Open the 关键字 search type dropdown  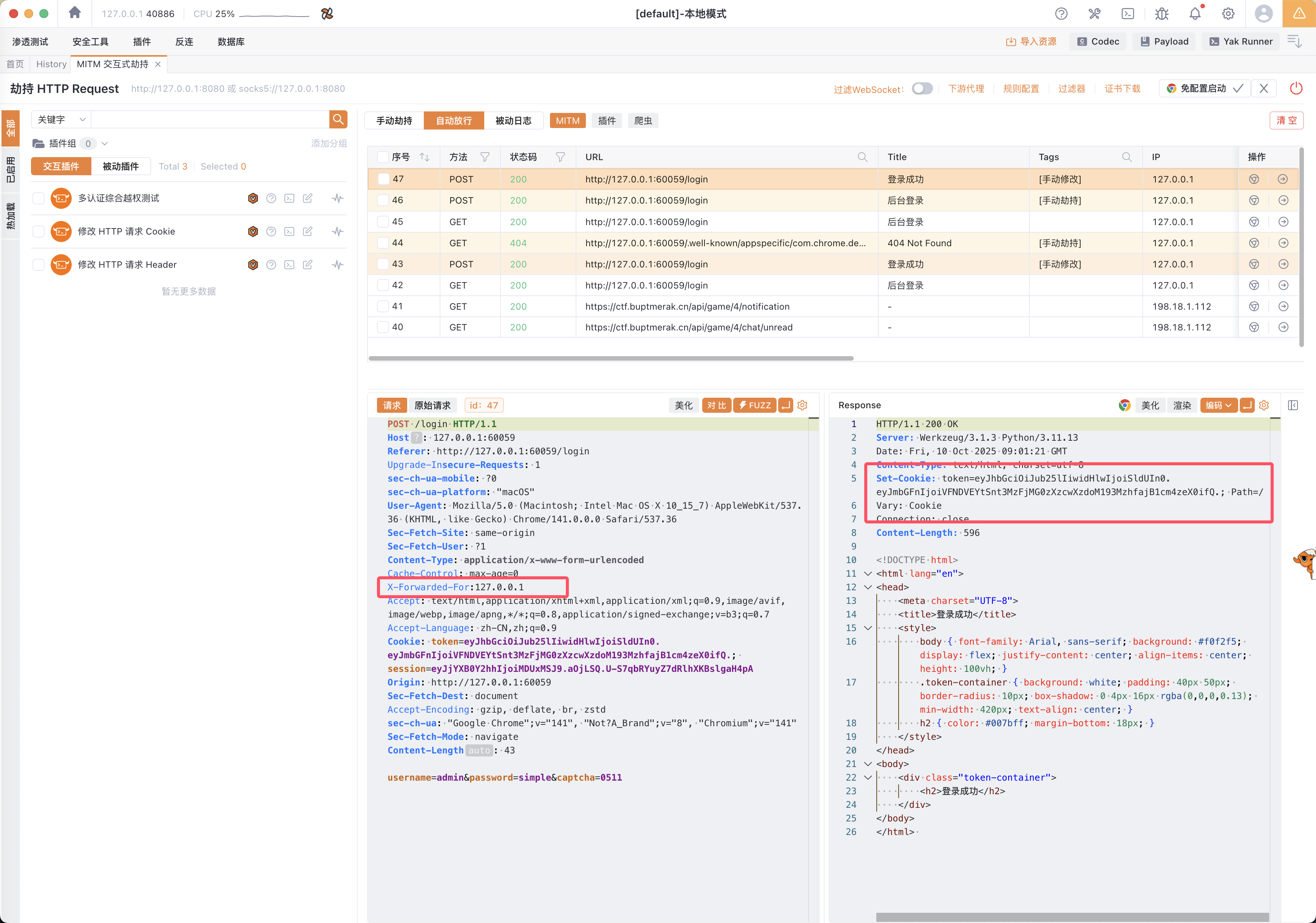61,119
